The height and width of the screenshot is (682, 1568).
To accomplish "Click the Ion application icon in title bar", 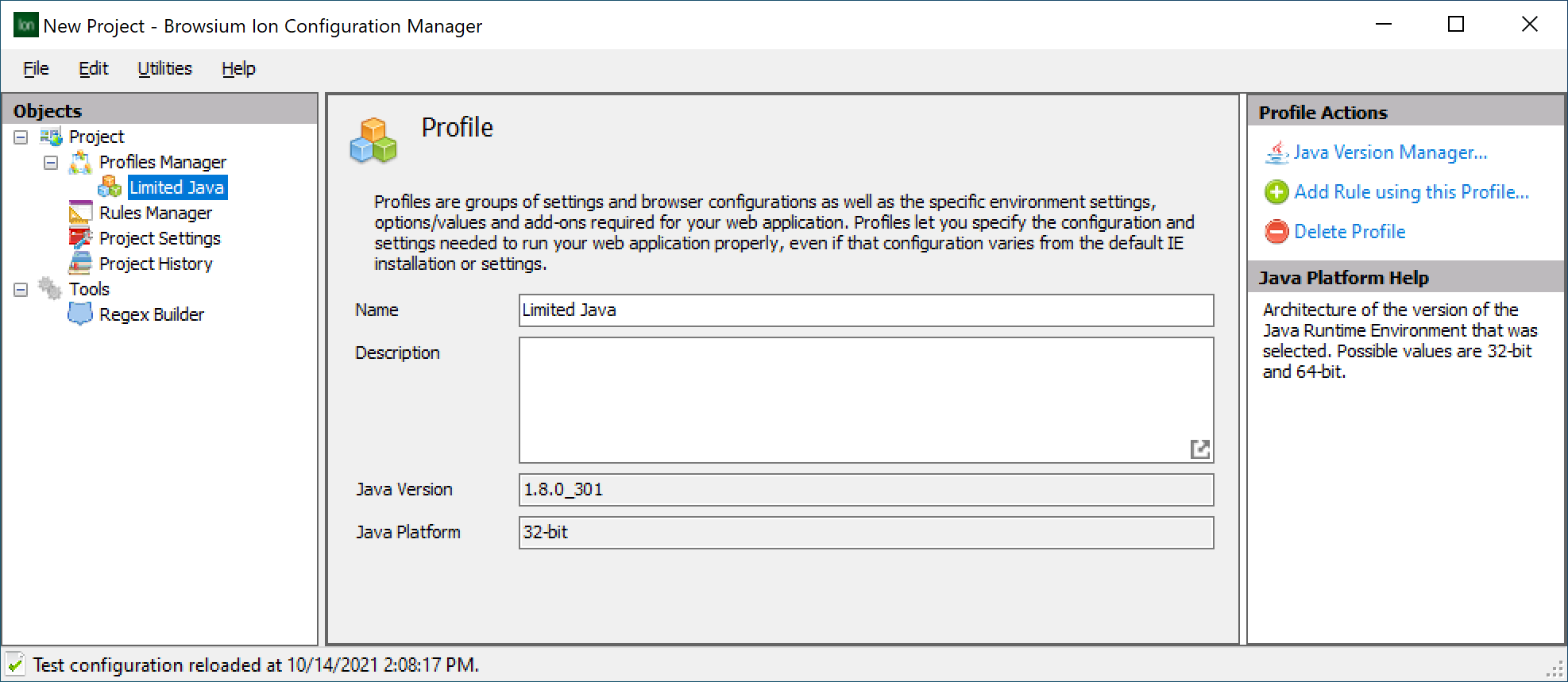I will (26, 25).
